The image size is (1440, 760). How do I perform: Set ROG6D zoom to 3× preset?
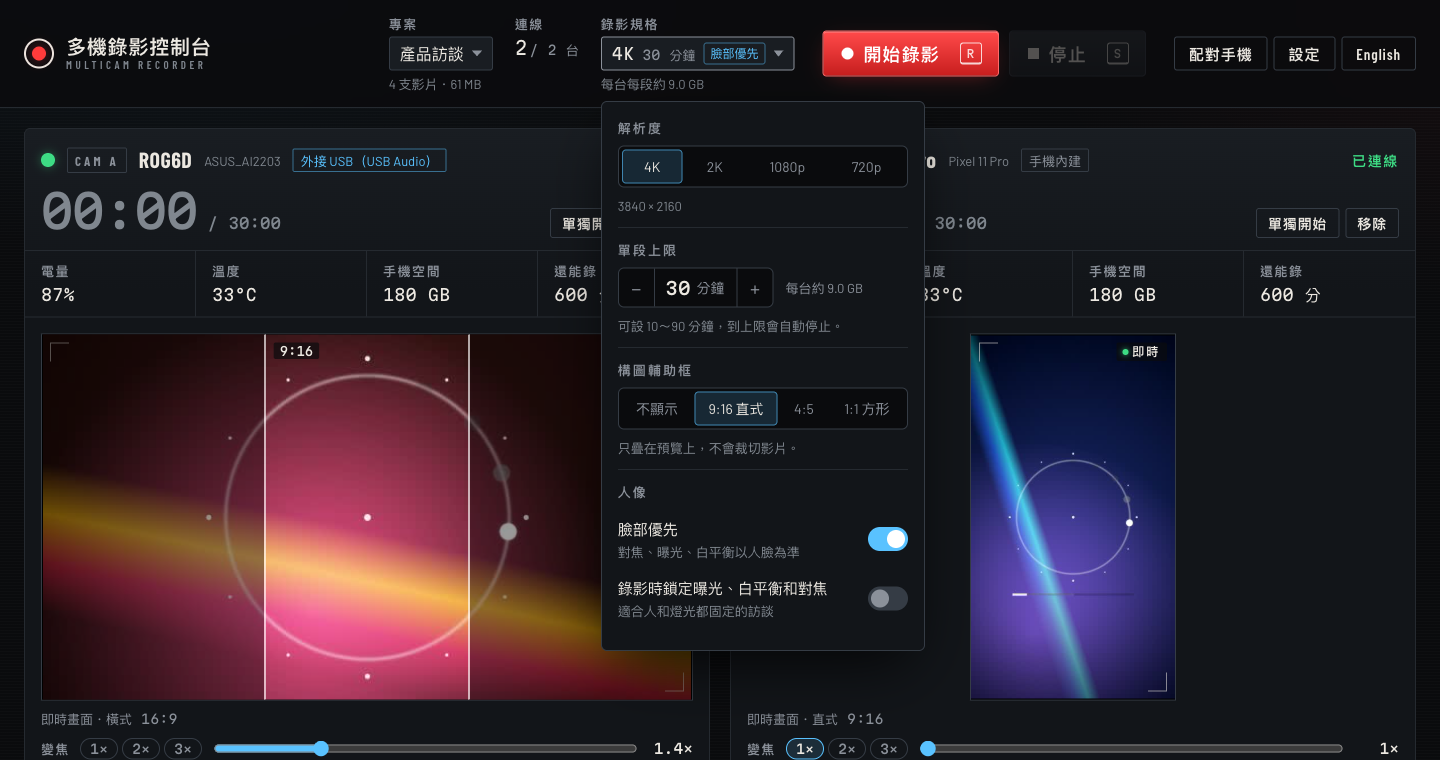183,748
